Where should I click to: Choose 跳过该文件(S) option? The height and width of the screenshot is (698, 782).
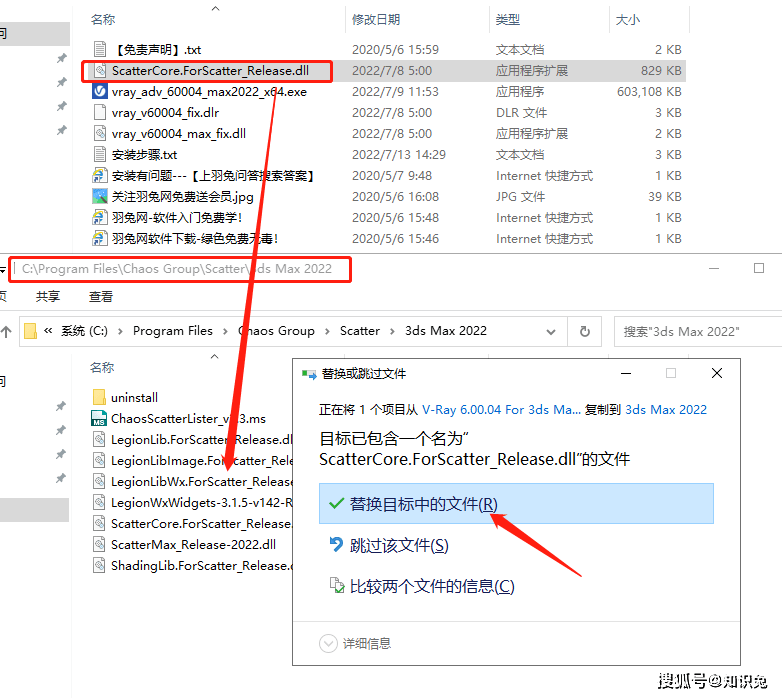coord(398,545)
